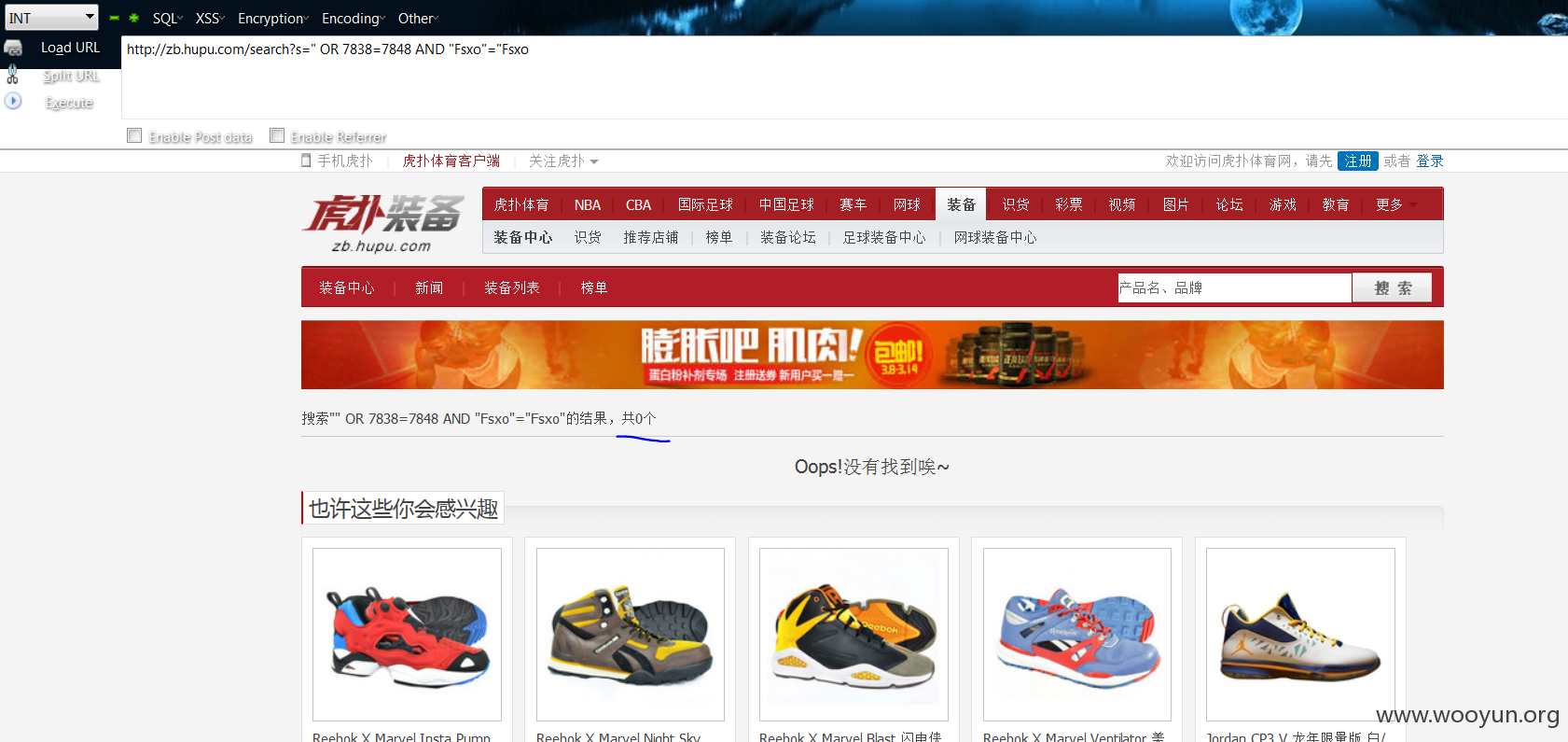This screenshot has width=1568, height=742.
Task: Open the INT type dropdown
Action: pos(51,17)
